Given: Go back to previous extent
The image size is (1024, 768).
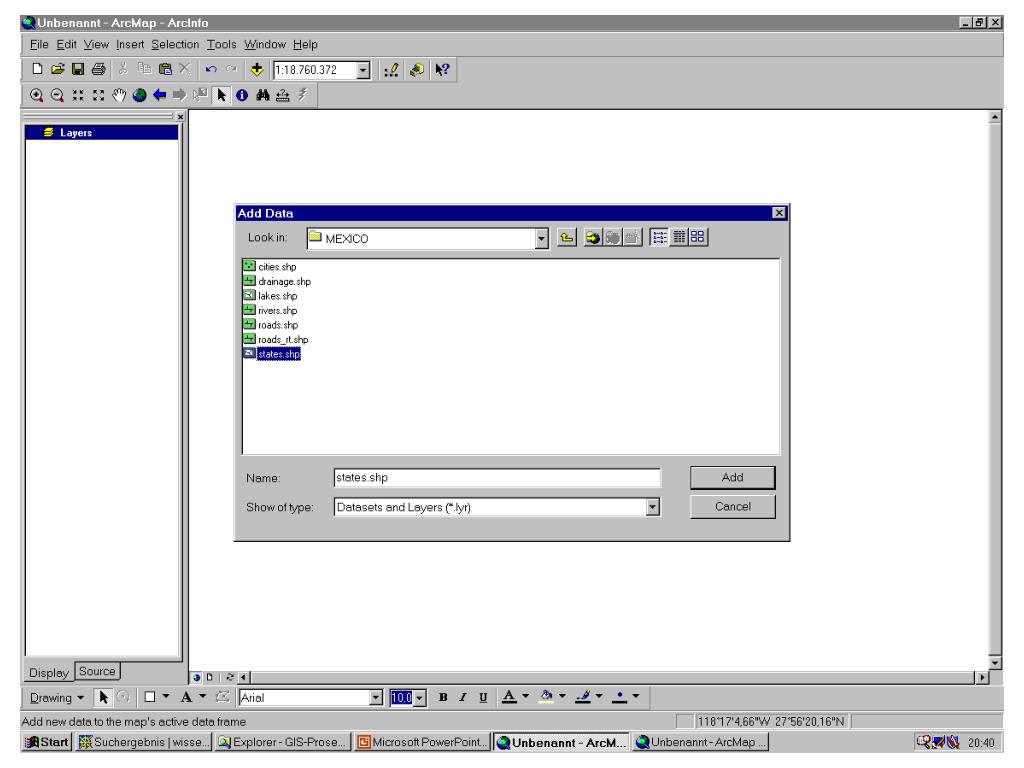Looking at the screenshot, I should (159, 95).
